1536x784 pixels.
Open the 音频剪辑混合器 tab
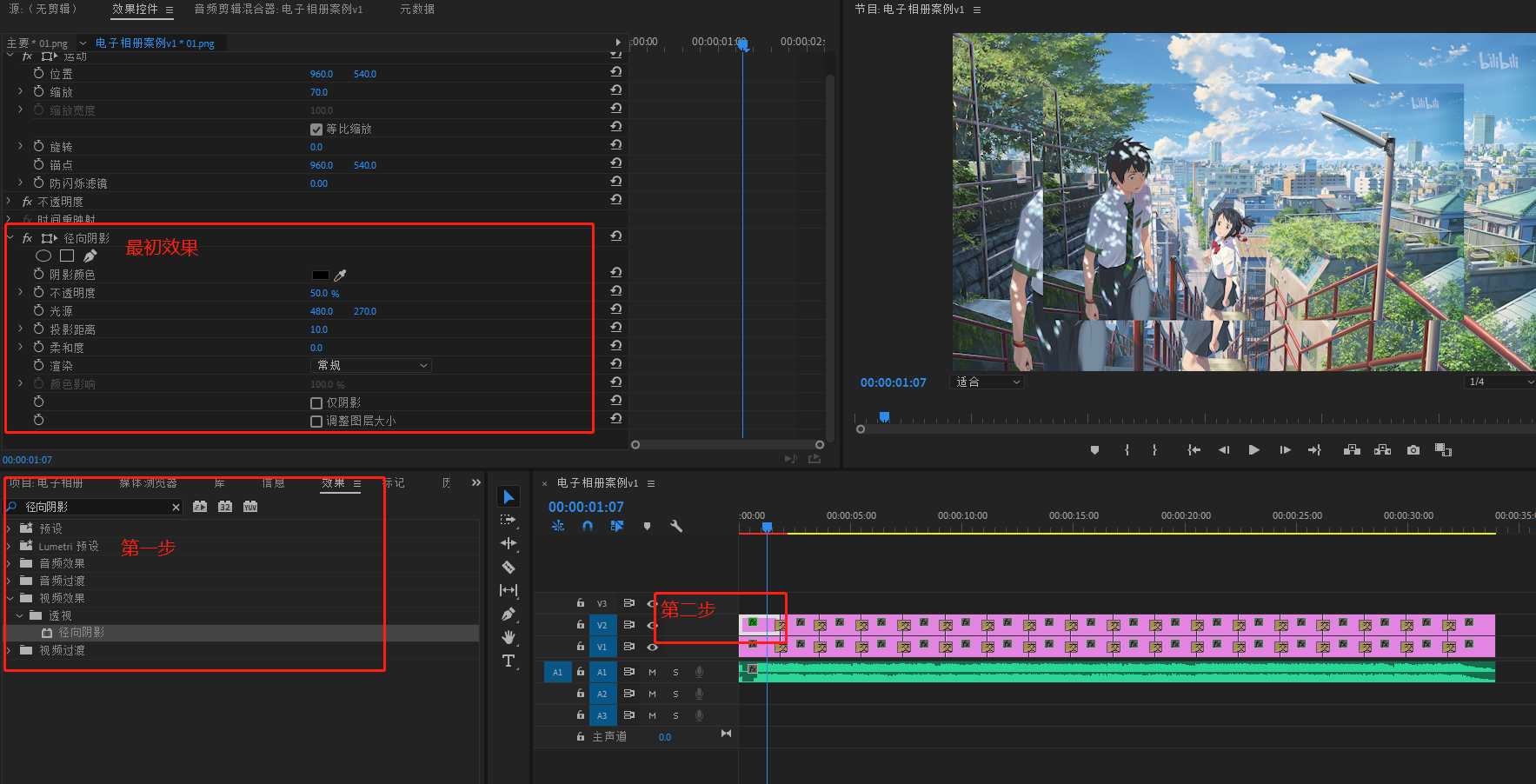pos(278,9)
